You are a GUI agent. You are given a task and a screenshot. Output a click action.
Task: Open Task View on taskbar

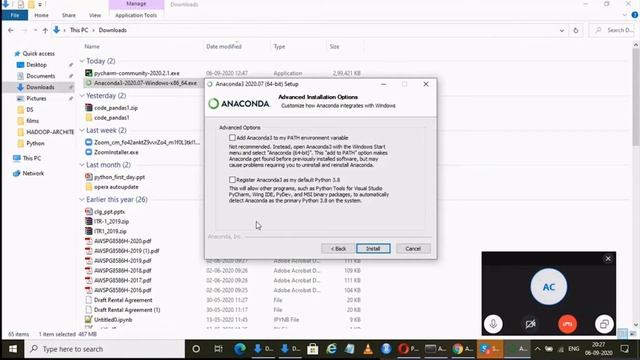point(218,349)
